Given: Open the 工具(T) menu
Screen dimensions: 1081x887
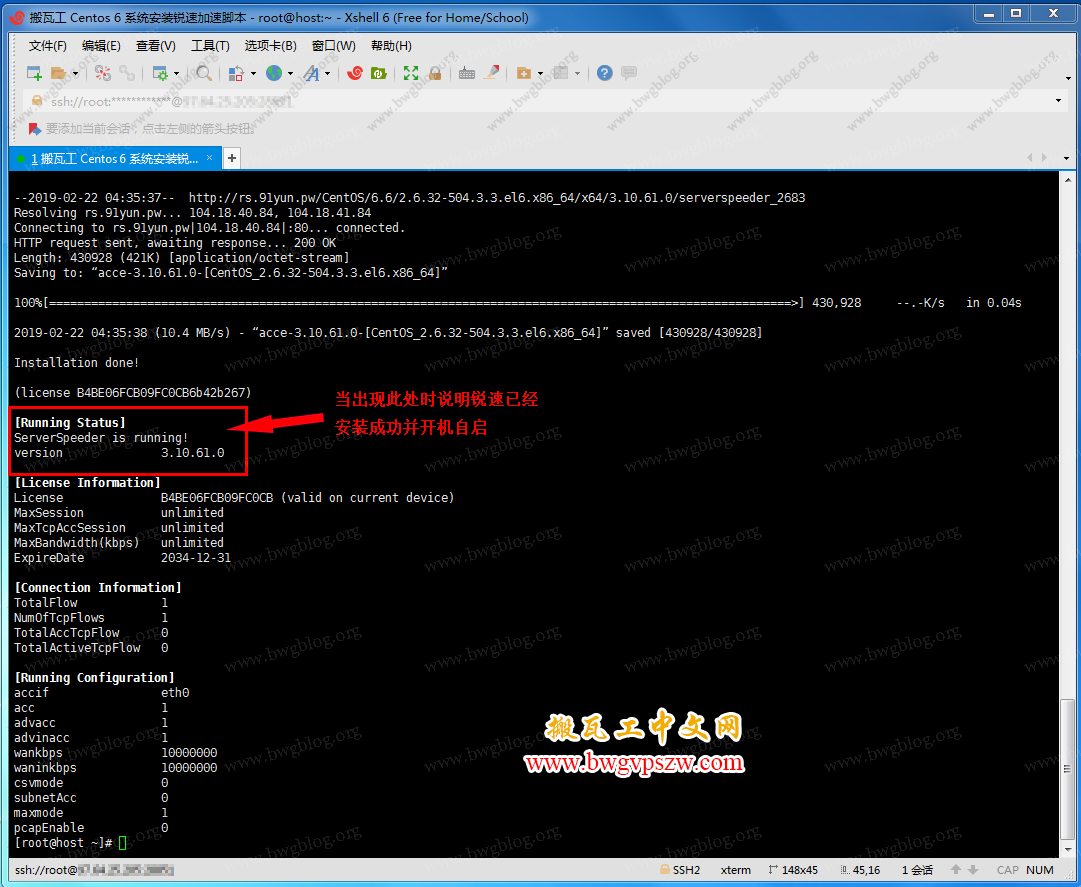Looking at the screenshot, I should coord(210,45).
